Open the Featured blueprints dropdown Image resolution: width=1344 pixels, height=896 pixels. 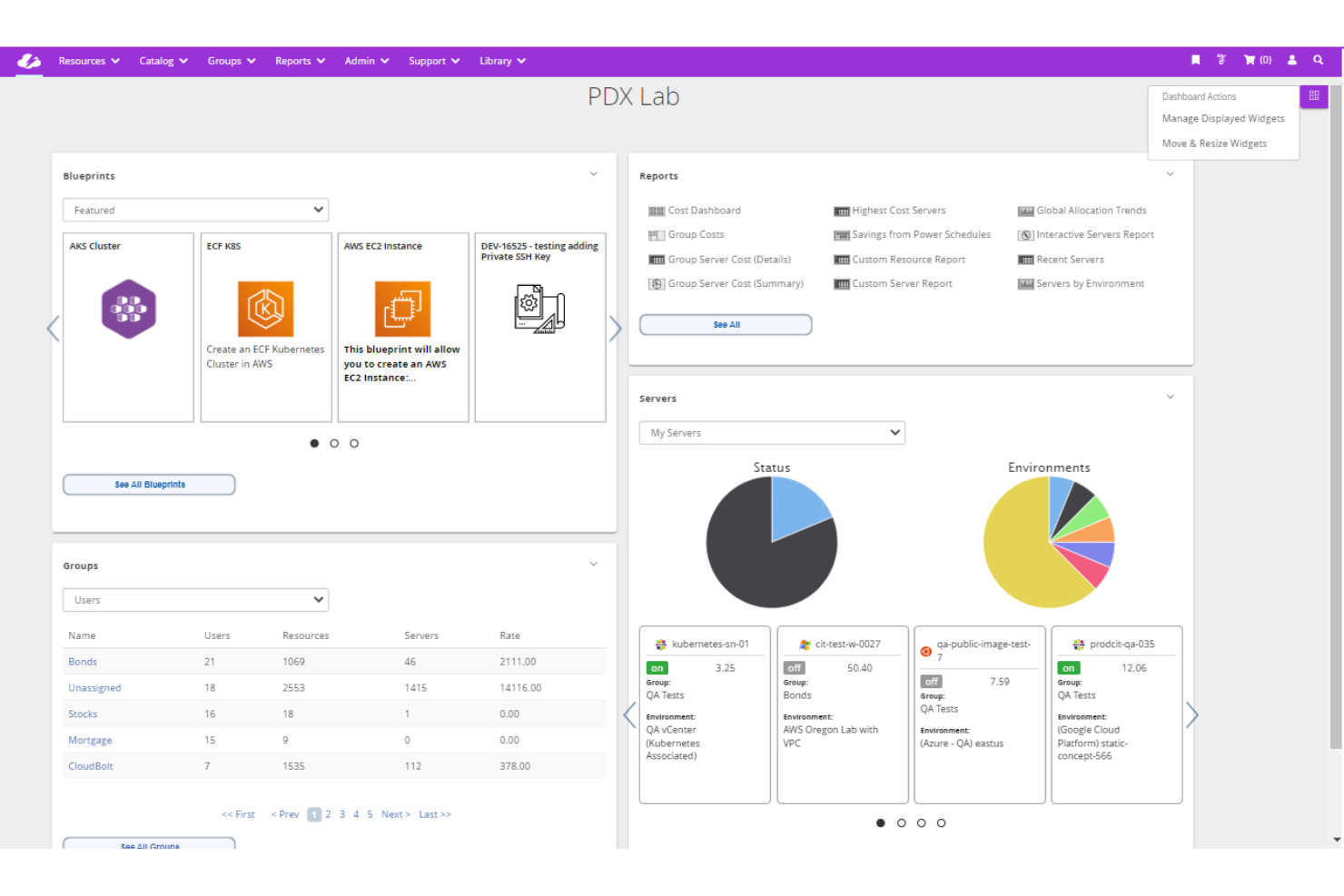(195, 210)
